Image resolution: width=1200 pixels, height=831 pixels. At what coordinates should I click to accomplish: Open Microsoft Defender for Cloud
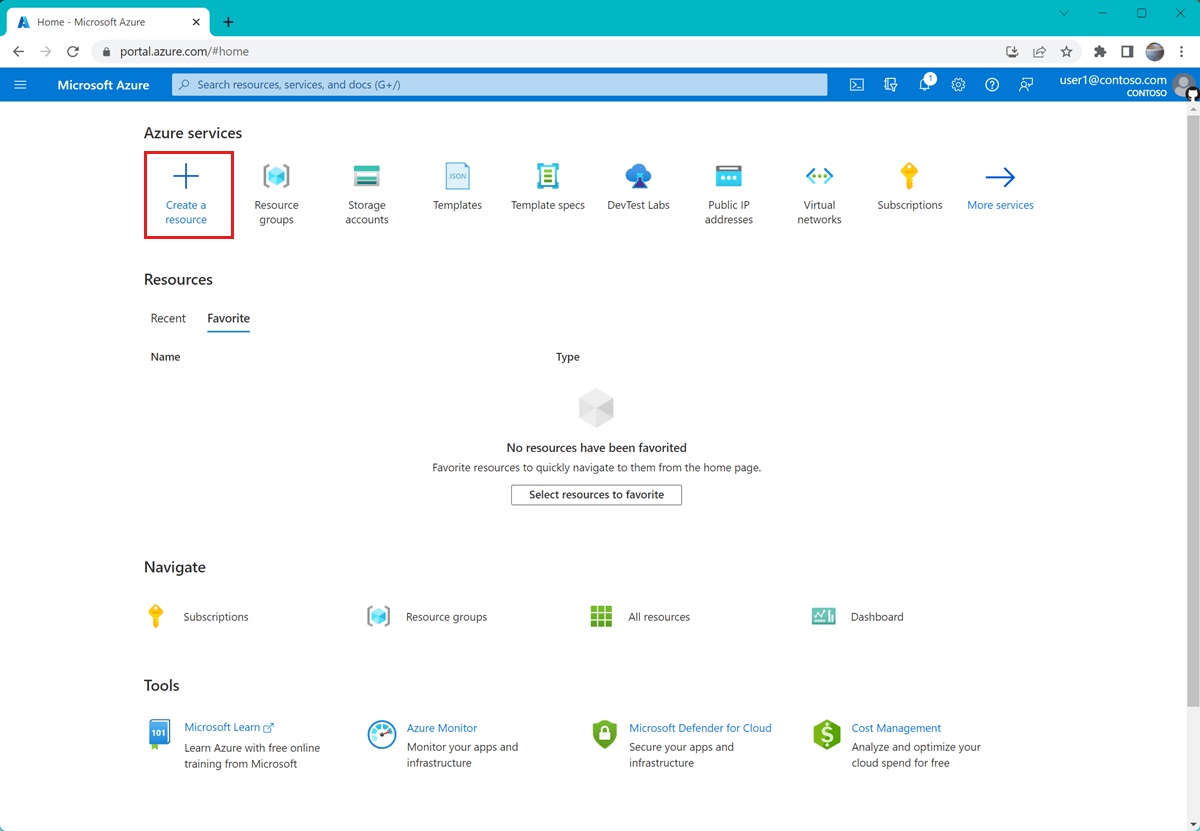[x=700, y=727]
